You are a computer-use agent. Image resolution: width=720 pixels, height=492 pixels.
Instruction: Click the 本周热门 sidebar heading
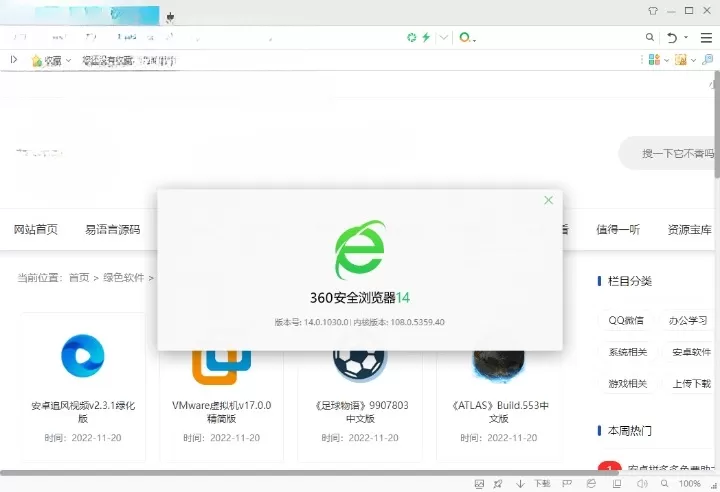(630, 431)
